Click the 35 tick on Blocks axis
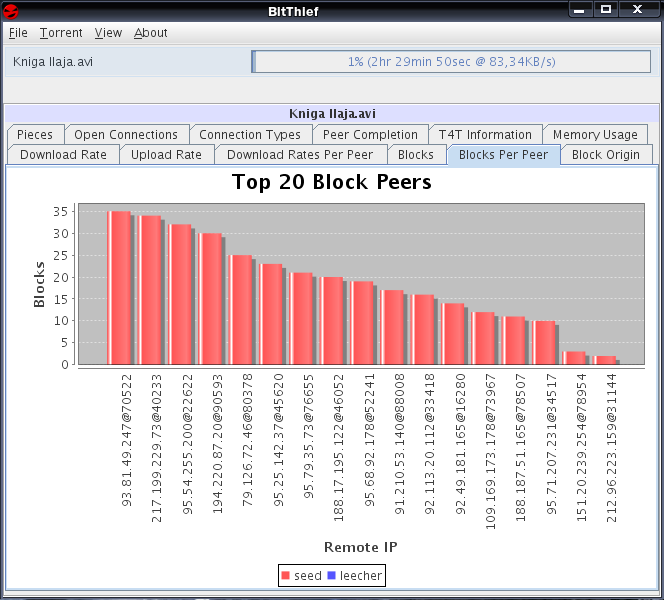 point(61,211)
